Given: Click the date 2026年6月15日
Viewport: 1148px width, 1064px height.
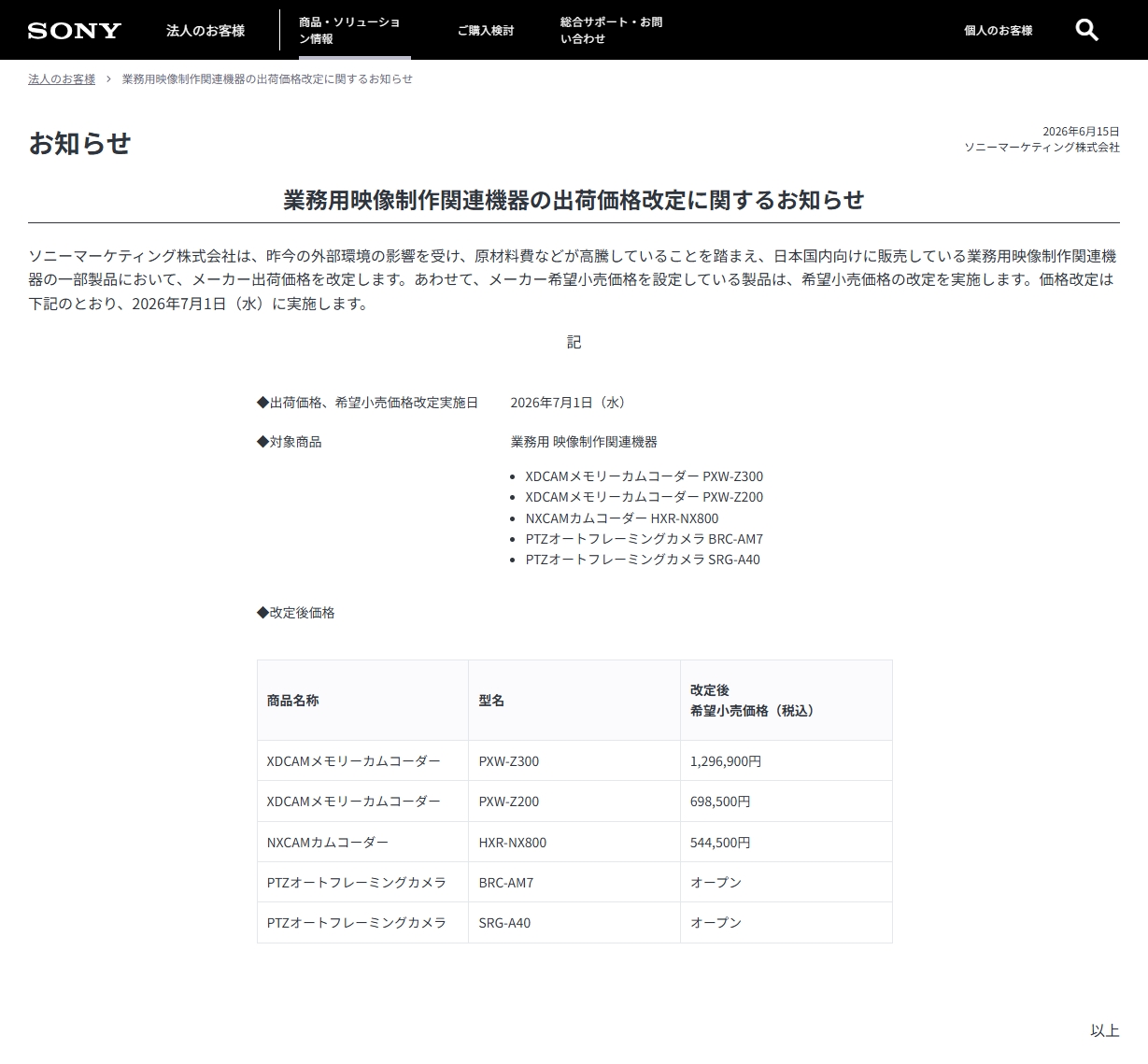Looking at the screenshot, I should [1081, 131].
